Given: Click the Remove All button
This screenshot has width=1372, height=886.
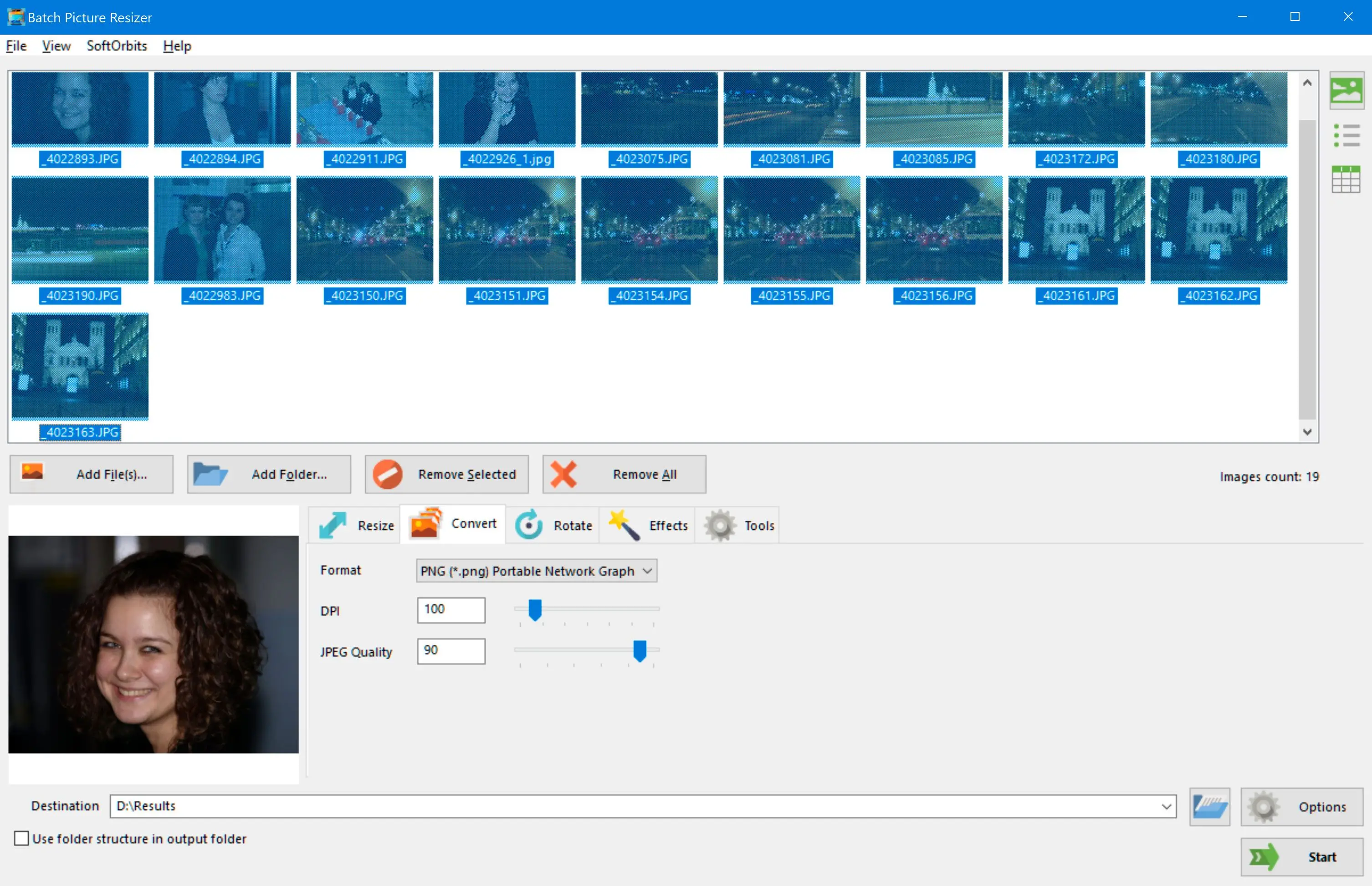Looking at the screenshot, I should point(621,474).
